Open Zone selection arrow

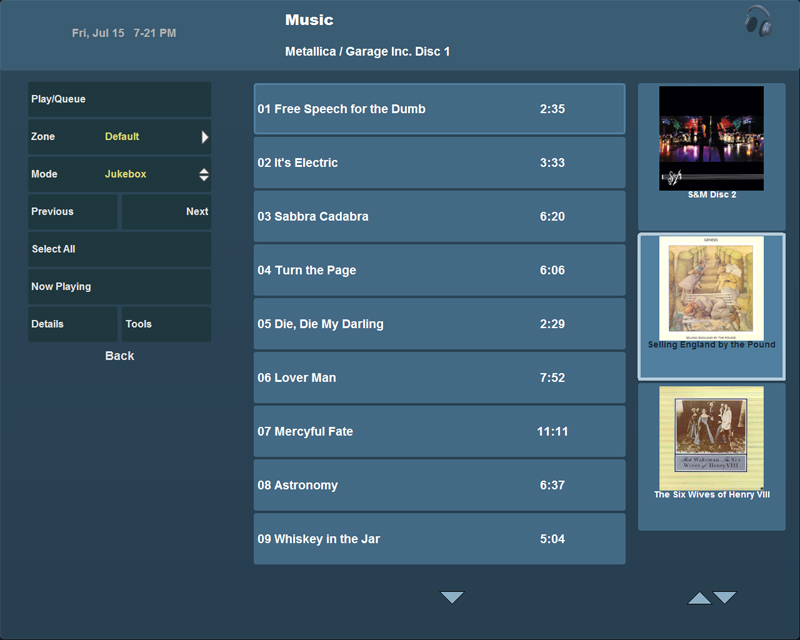pos(204,137)
